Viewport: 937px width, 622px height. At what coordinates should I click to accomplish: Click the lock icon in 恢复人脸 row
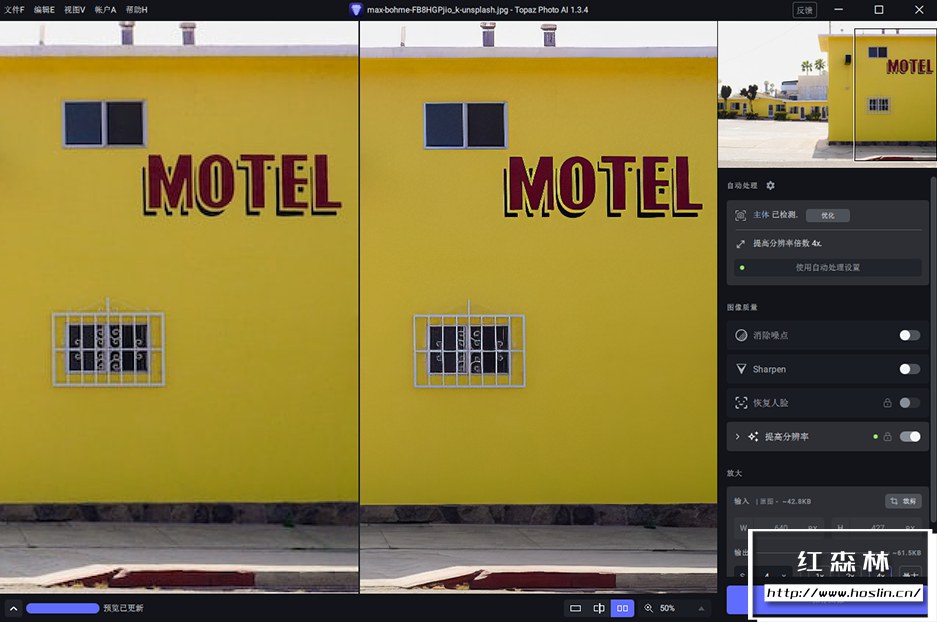click(x=887, y=403)
